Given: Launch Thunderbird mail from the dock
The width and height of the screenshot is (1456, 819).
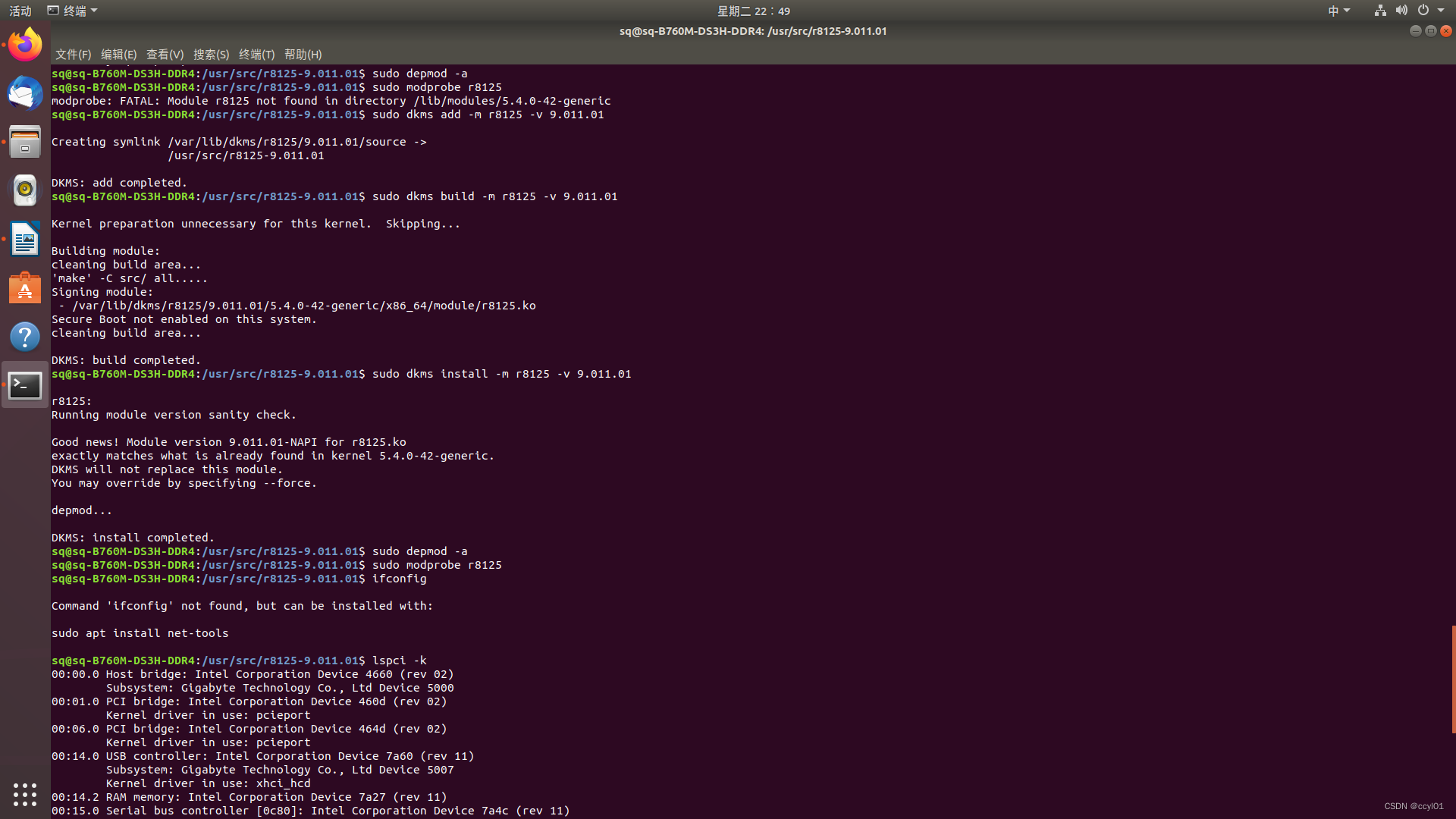Looking at the screenshot, I should 25,93.
